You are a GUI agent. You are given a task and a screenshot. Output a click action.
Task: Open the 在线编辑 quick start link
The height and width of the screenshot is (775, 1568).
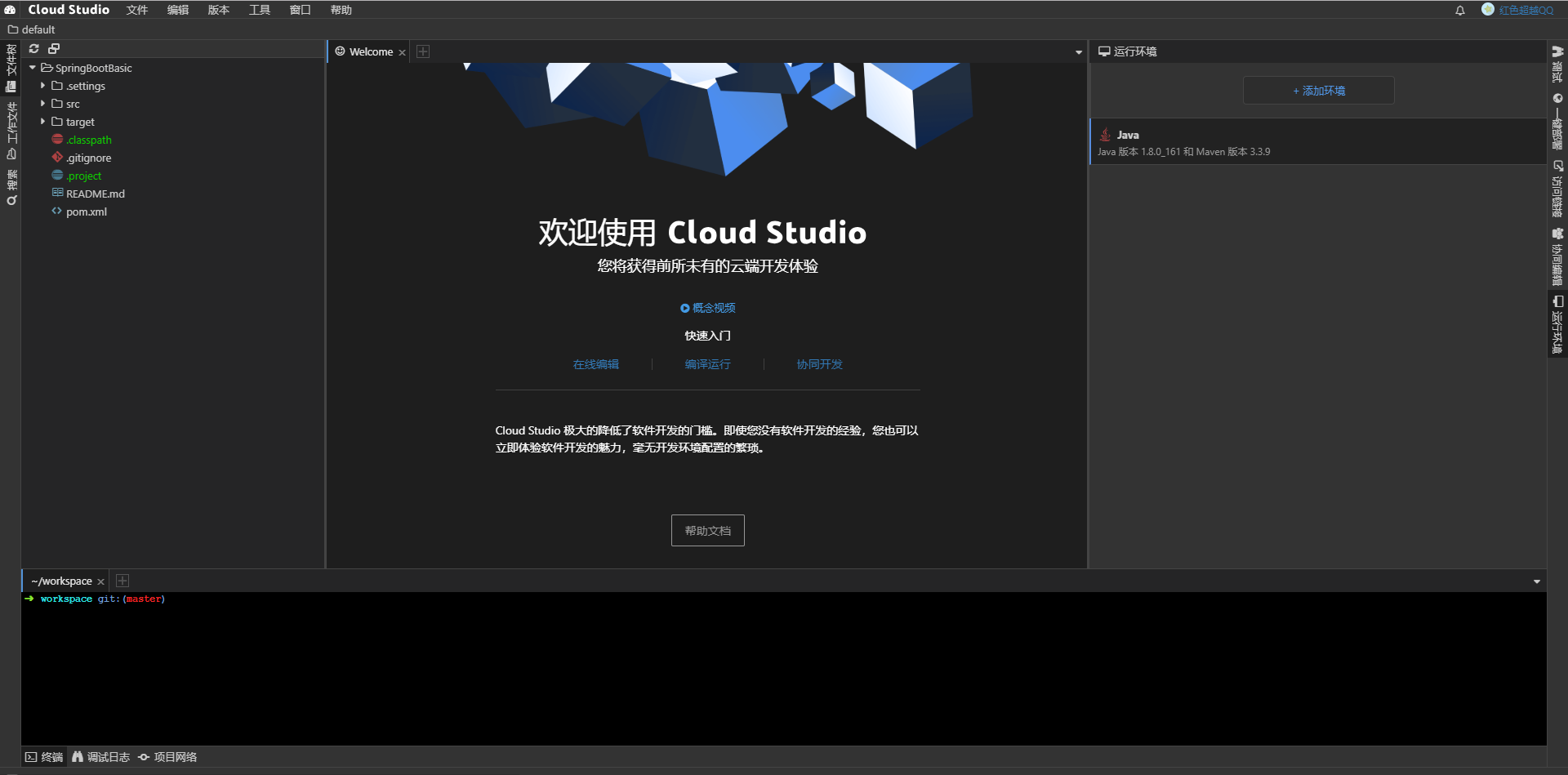coord(596,364)
